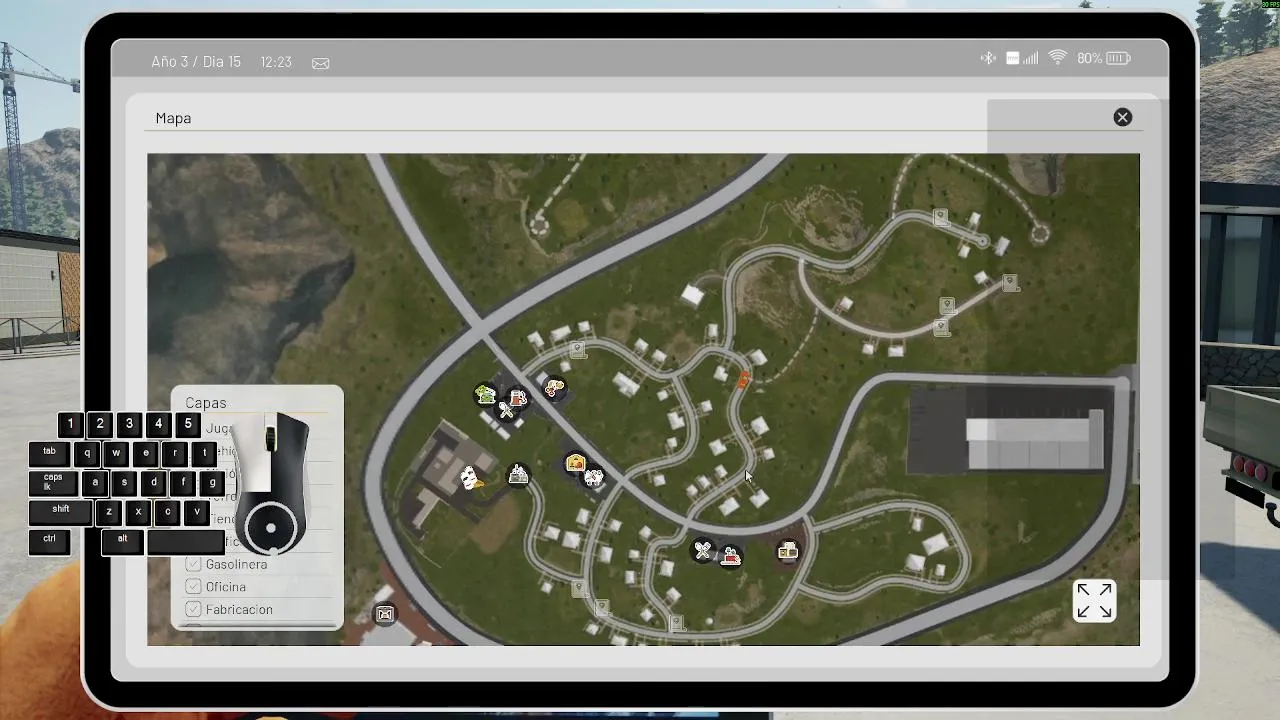Click the Capas panel heading
Image resolution: width=1280 pixels, height=720 pixels.
pos(206,403)
